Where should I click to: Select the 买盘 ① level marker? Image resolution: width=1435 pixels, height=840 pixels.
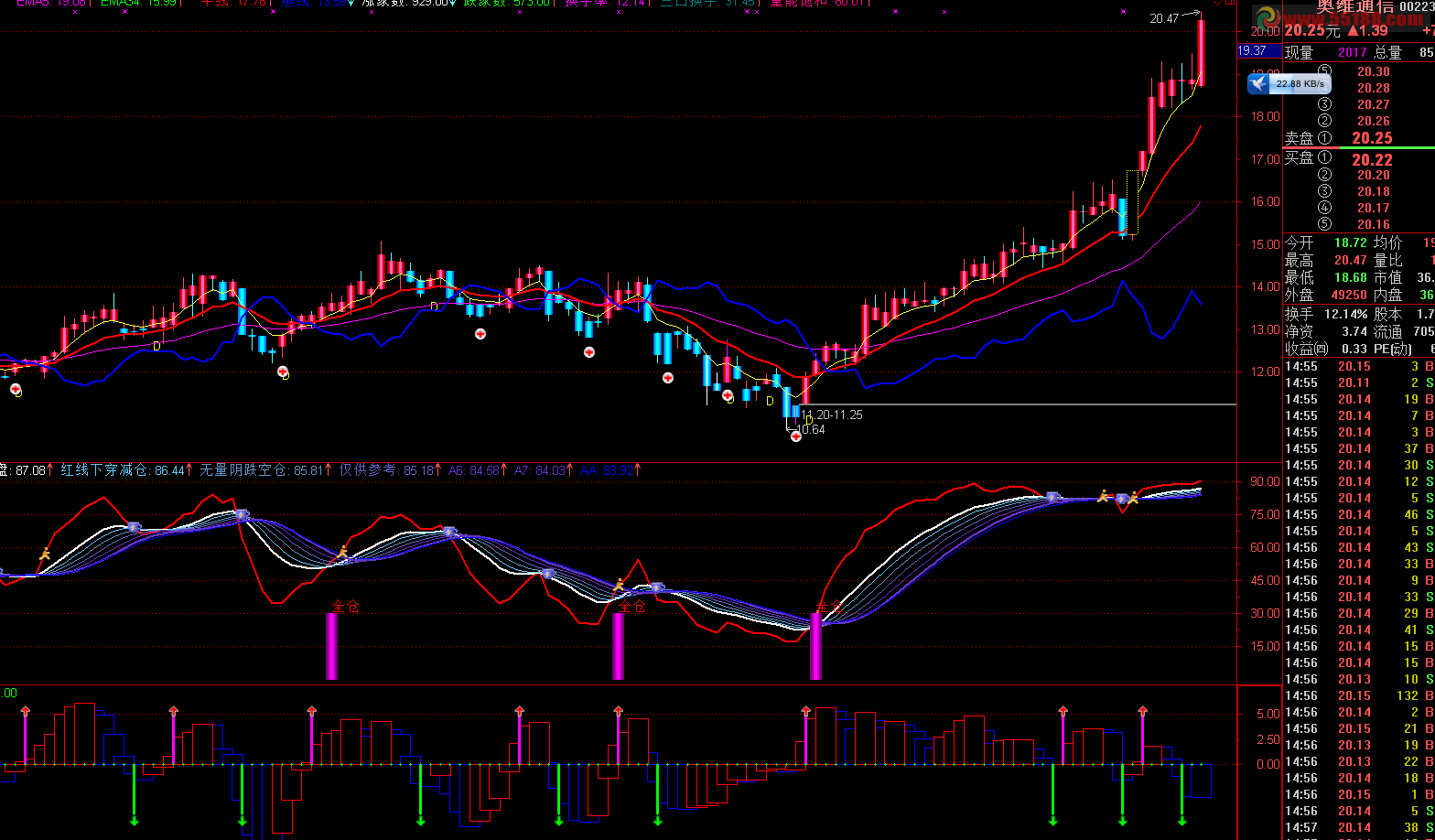(1324, 158)
